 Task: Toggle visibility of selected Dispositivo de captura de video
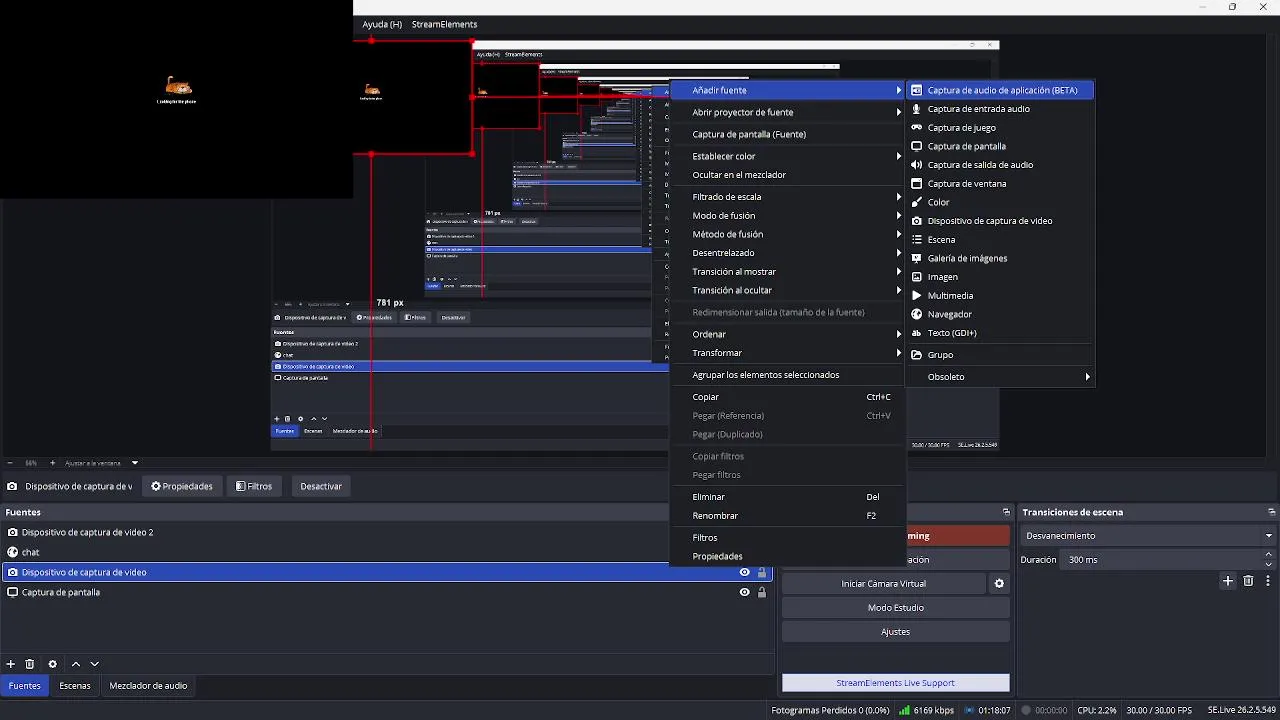pos(744,573)
